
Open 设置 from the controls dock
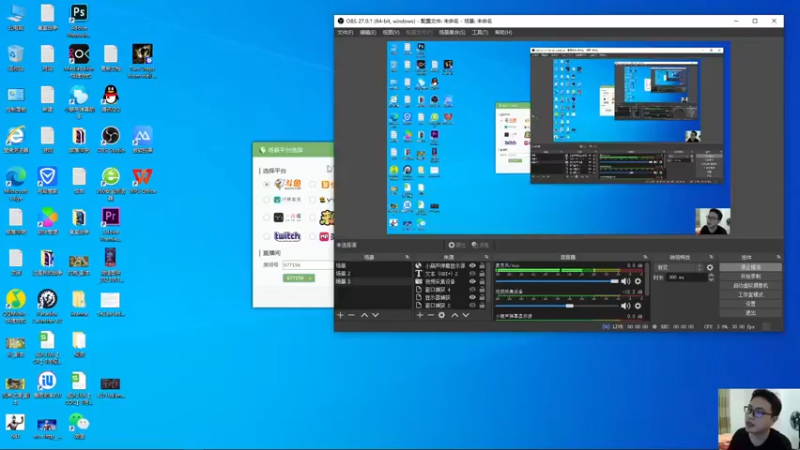tap(750, 304)
